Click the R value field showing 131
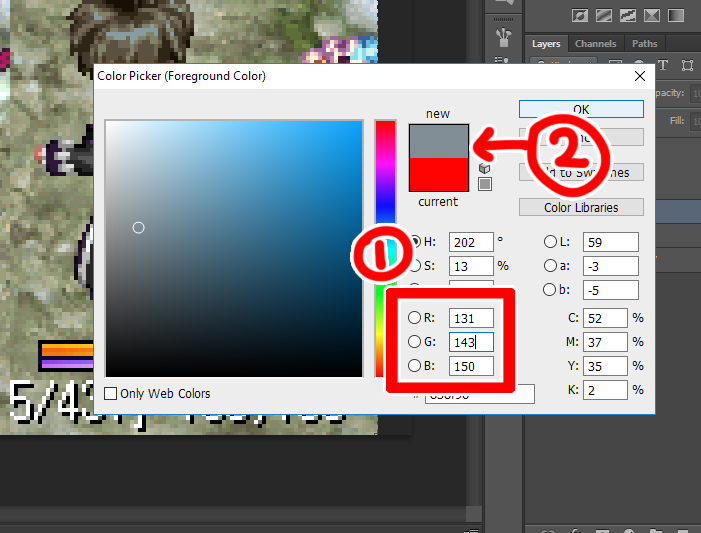Viewport: 701px width, 533px height. 471,318
